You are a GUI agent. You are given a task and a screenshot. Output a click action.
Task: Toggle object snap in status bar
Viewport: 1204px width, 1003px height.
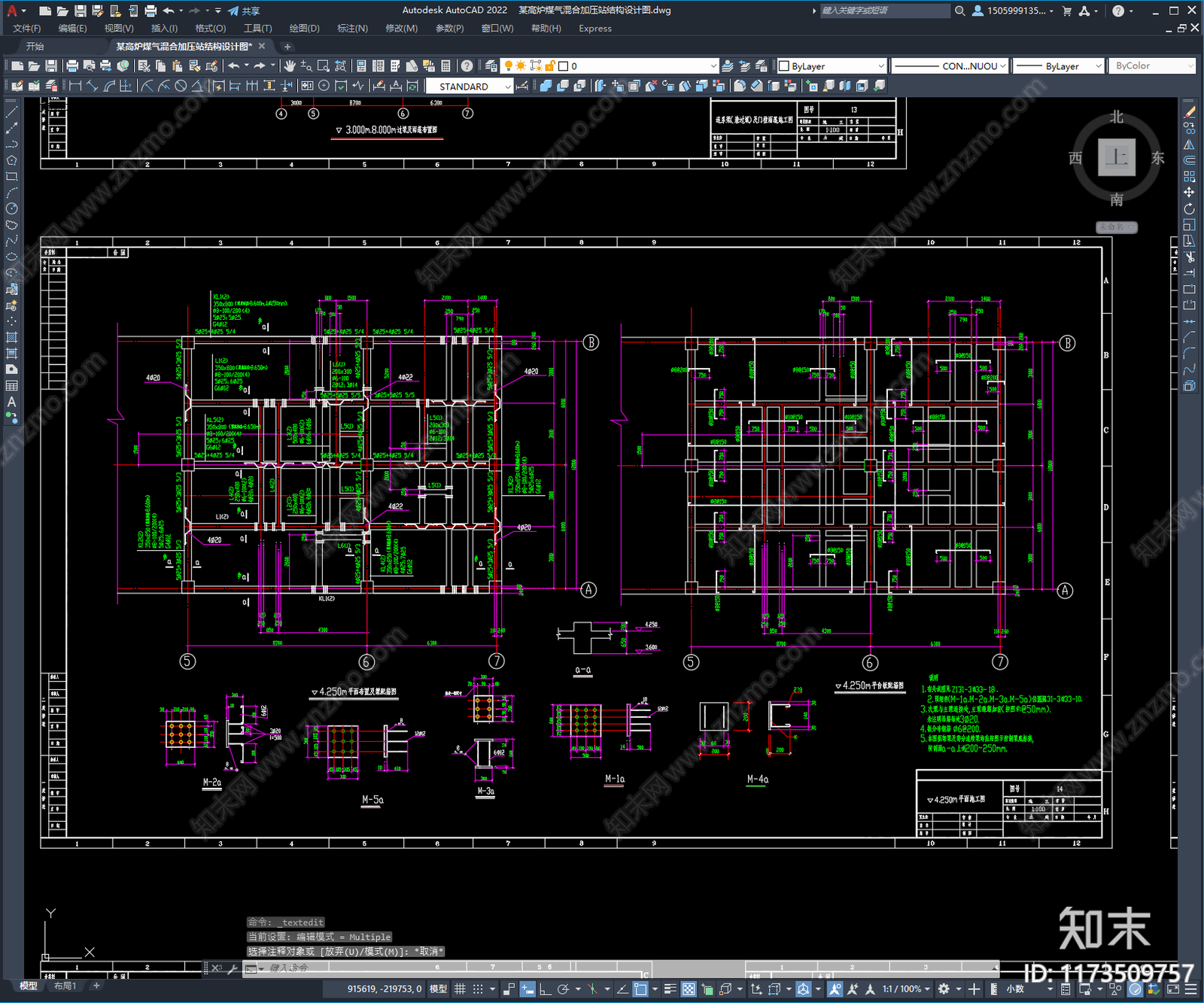click(640, 989)
